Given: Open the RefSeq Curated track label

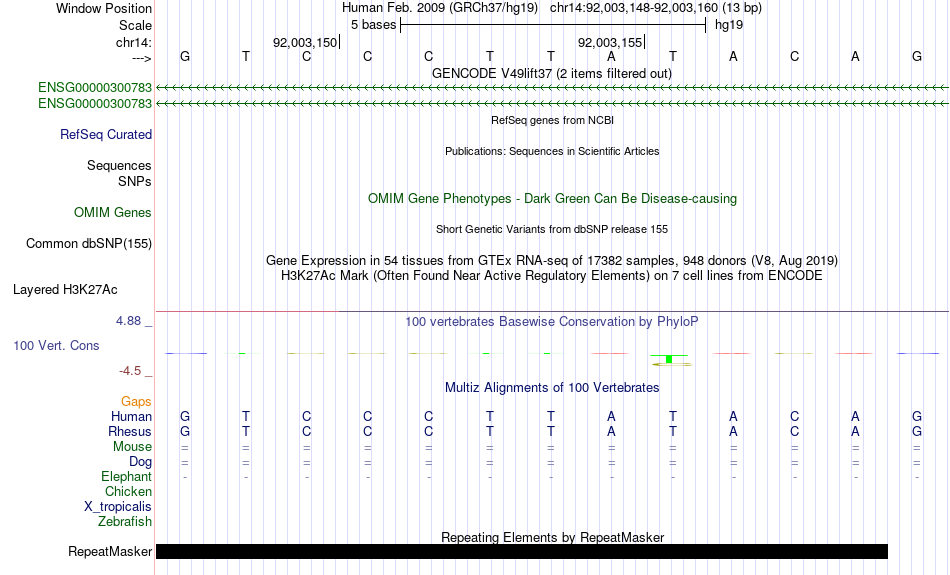Looking at the screenshot, I should (x=105, y=135).
